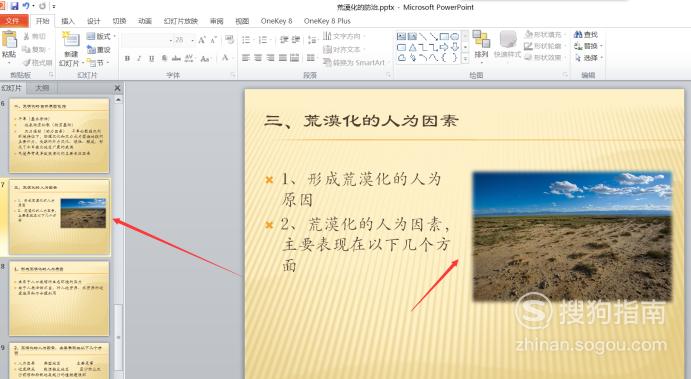Click the 文字方向 (Text Direction) button
This screenshot has height=379, width=691.
(343, 36)
